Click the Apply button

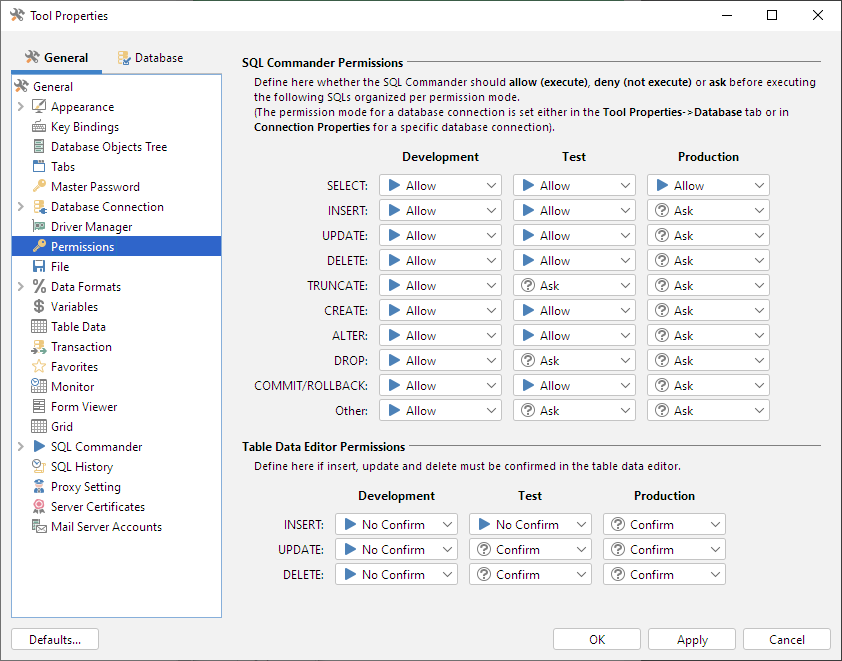point(692,640)
